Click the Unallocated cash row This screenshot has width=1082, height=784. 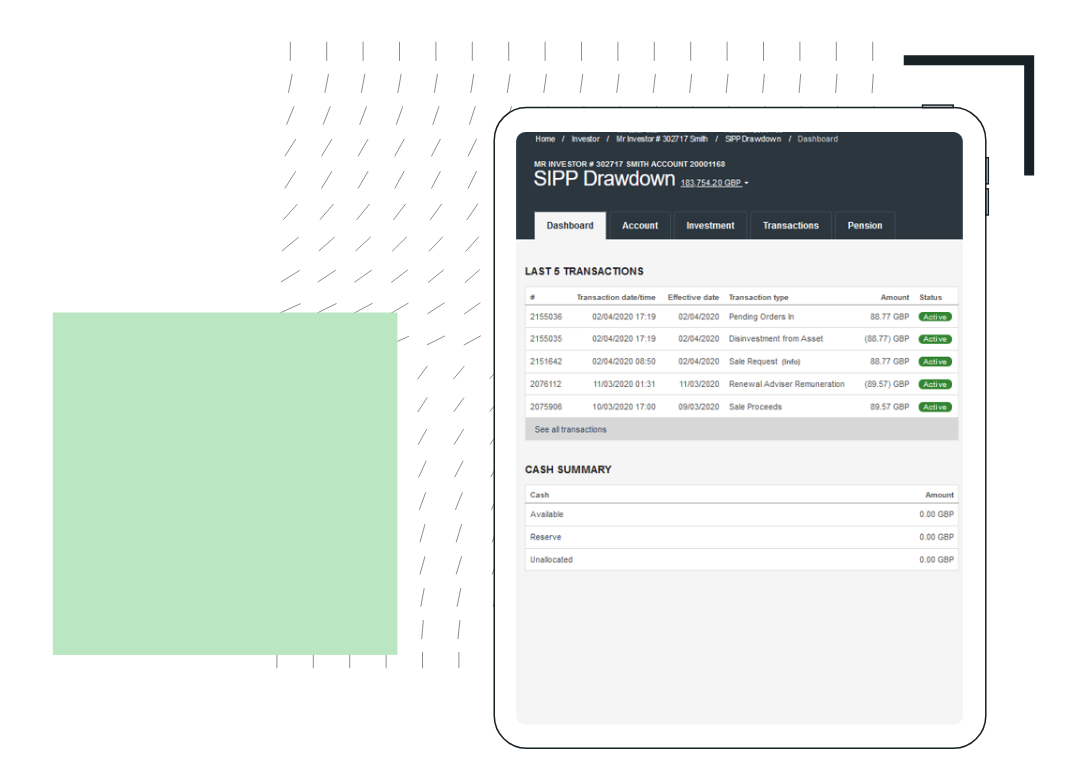coord(742,560)
